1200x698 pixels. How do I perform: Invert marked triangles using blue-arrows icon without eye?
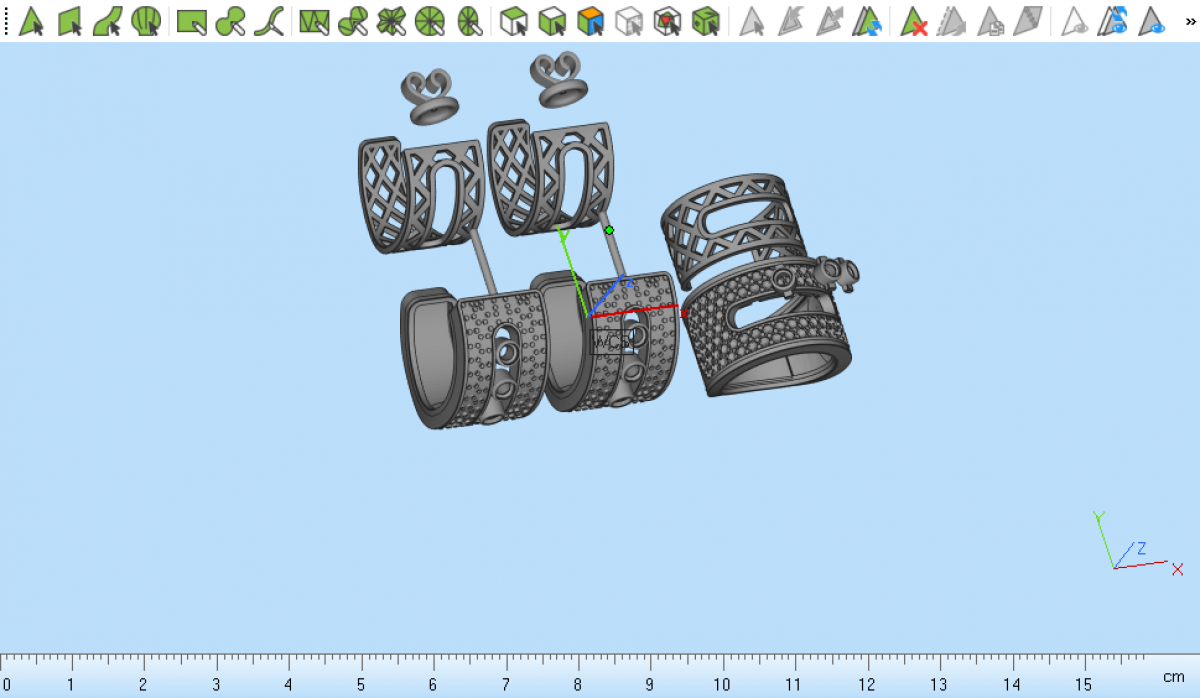pyautogui.click(x=867, y=20)
